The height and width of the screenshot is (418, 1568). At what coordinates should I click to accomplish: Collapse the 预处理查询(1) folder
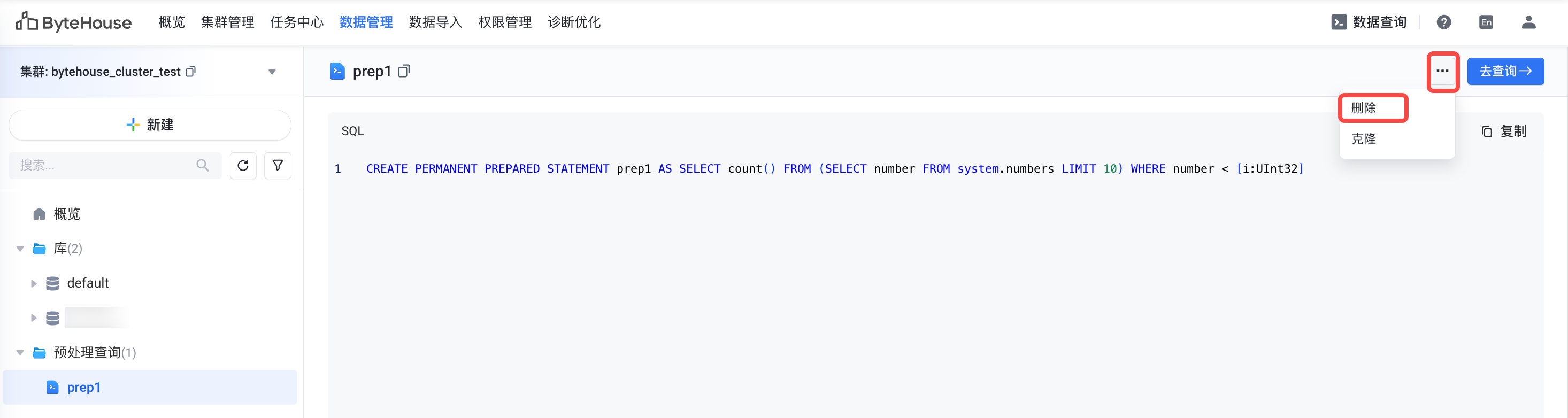coord(20,353)
